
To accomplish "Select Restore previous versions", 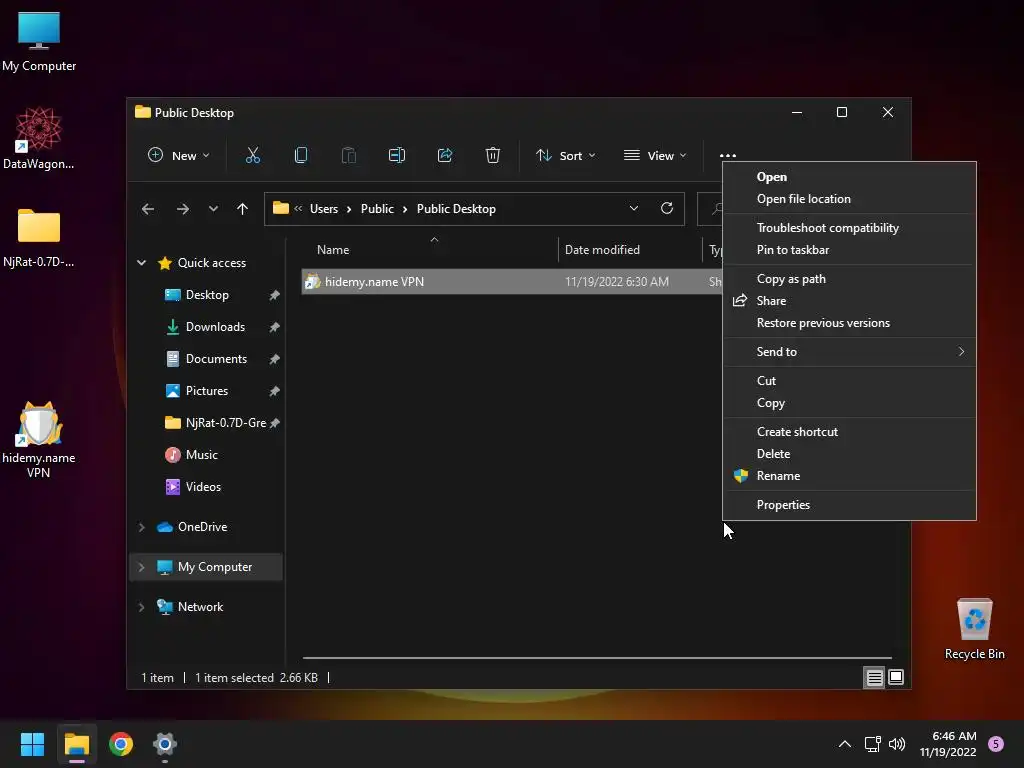I will pyautogui.click(x=849, y=323).
